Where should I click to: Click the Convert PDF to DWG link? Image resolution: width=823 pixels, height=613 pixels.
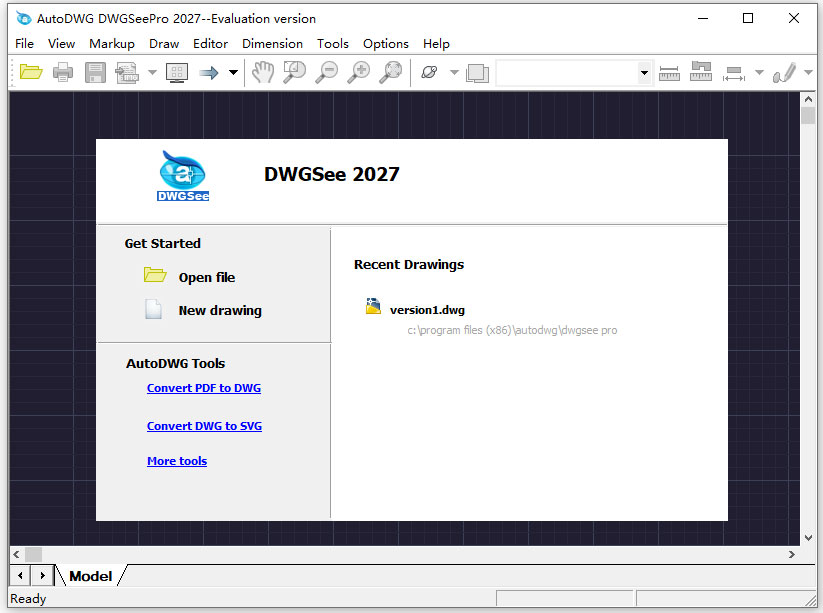coord(203,388)
